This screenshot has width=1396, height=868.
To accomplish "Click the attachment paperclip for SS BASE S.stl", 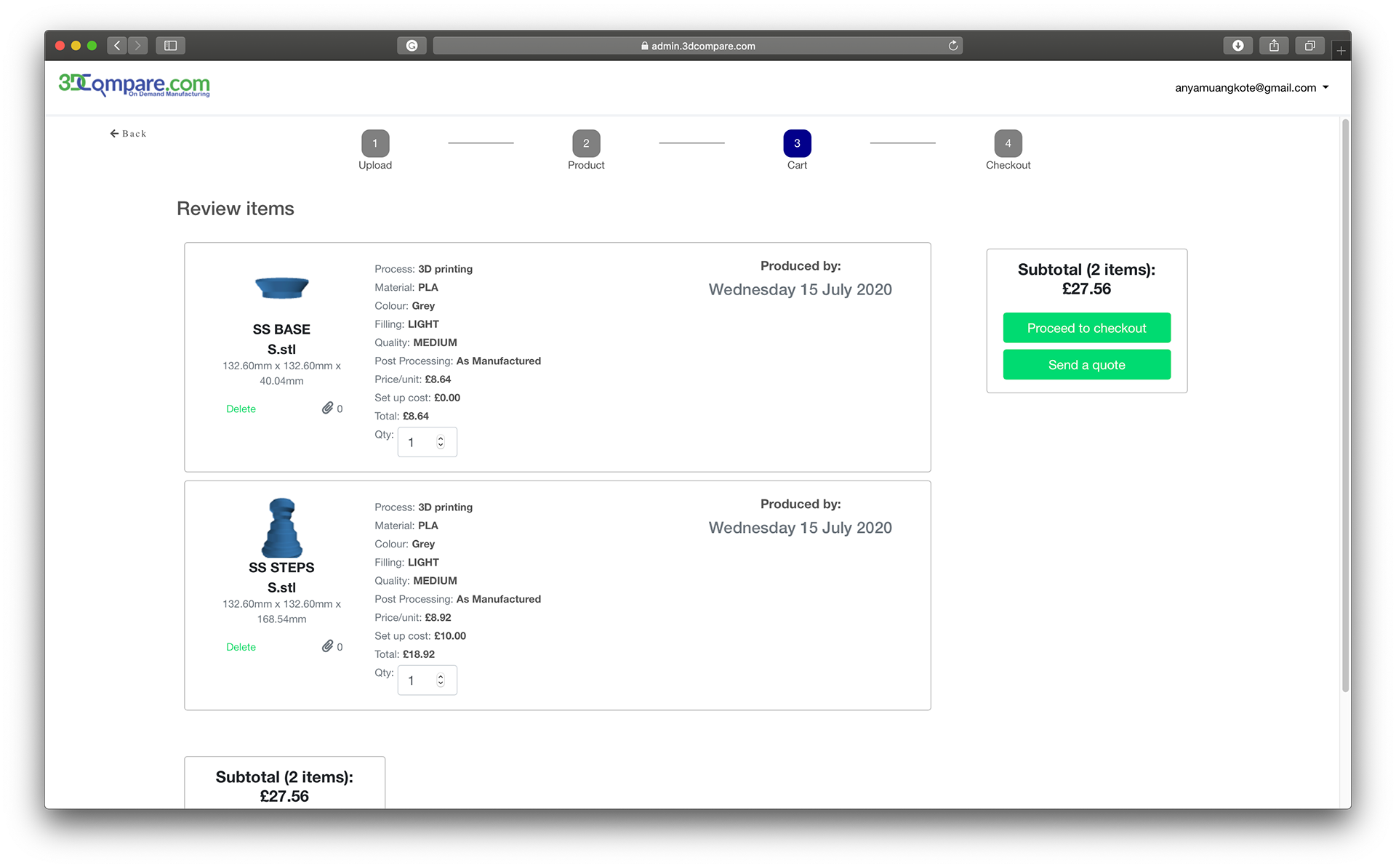I will (x=328, y=408).
